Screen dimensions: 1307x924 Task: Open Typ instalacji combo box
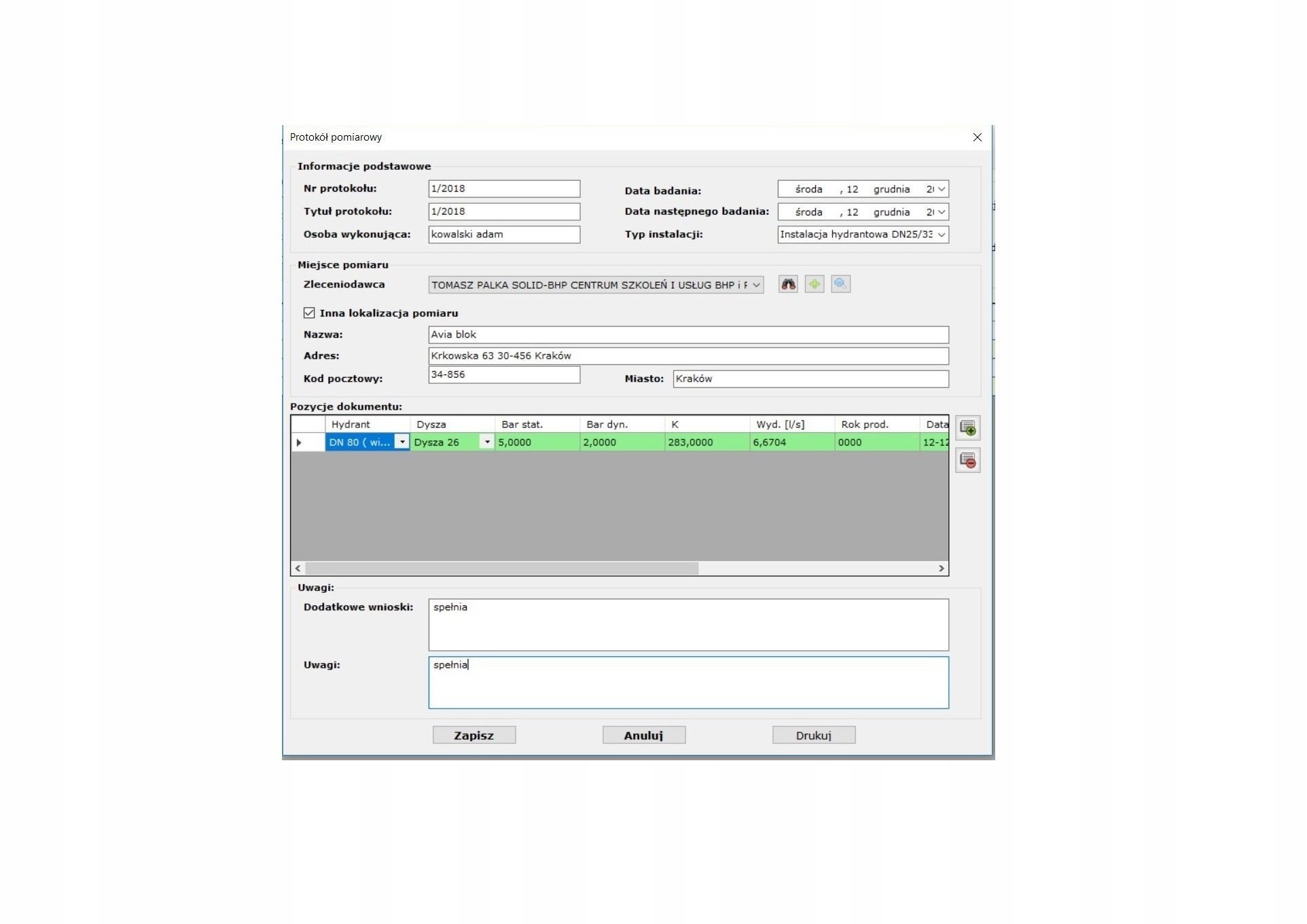(942, 235)
